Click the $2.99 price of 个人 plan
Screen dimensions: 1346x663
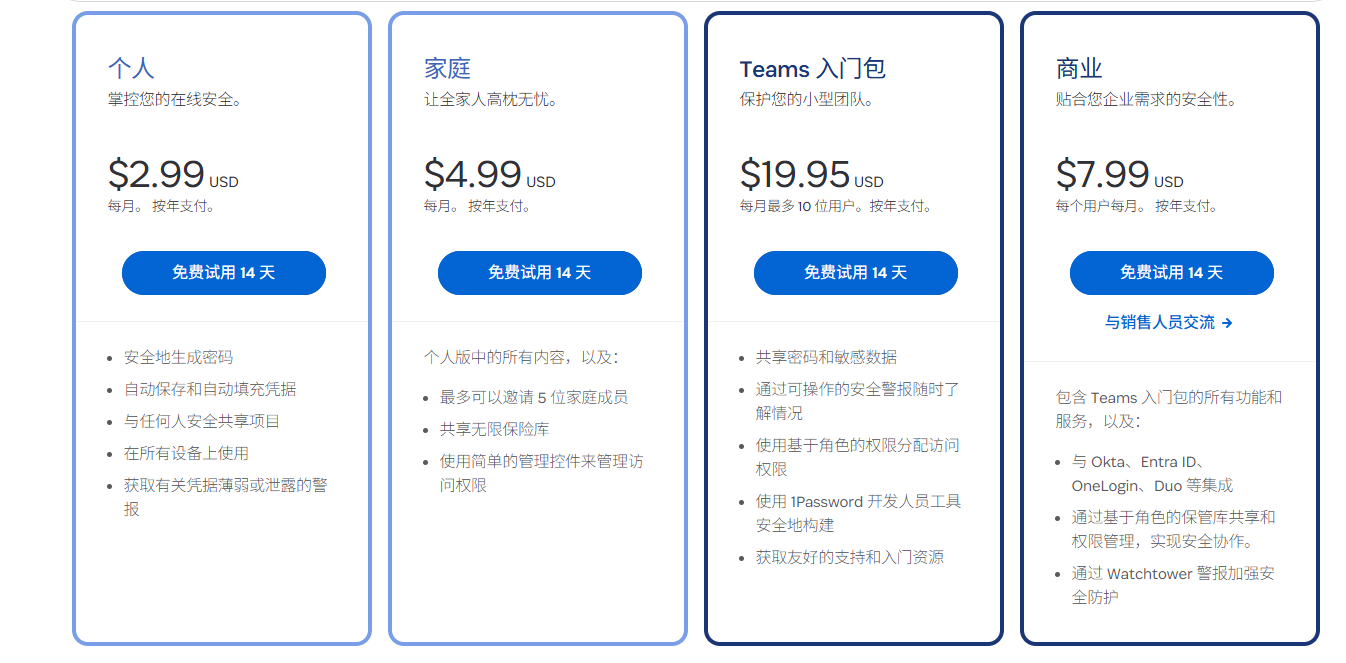[x=156, y=175]
